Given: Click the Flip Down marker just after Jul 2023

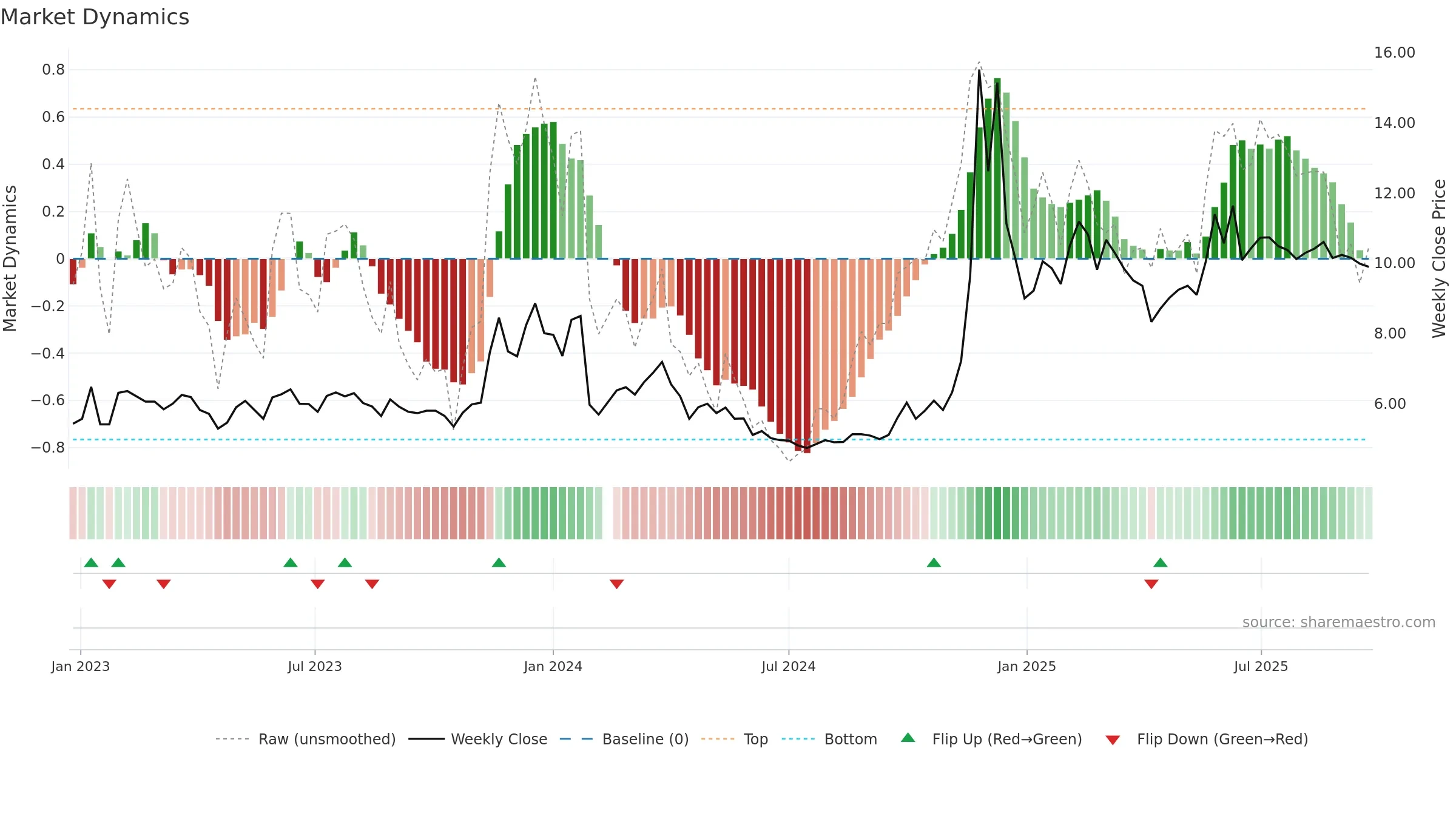Looking at the screenshot, I should [x=318, y=584].
